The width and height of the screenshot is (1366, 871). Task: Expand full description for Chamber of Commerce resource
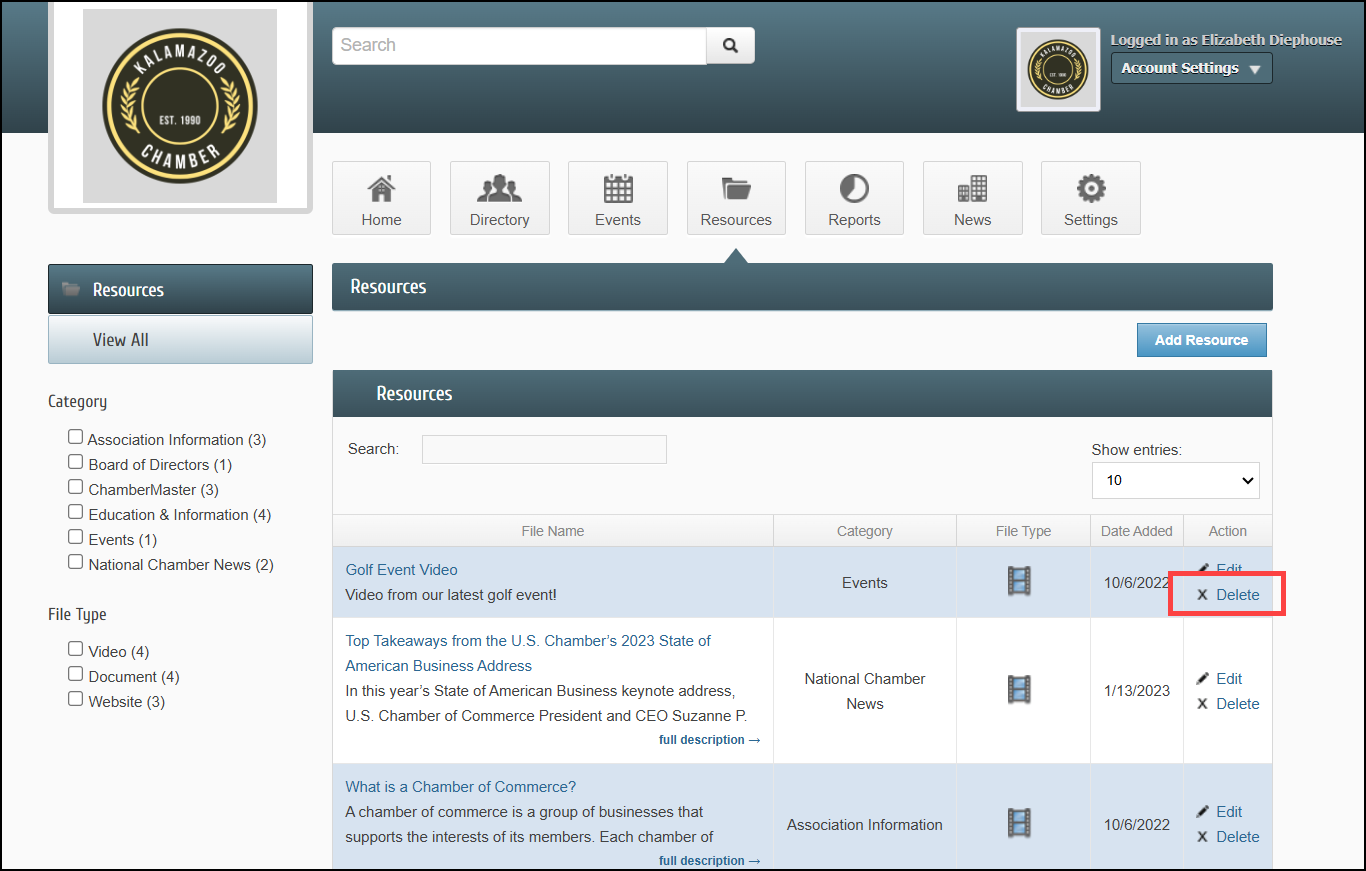[x=709, y=861]
